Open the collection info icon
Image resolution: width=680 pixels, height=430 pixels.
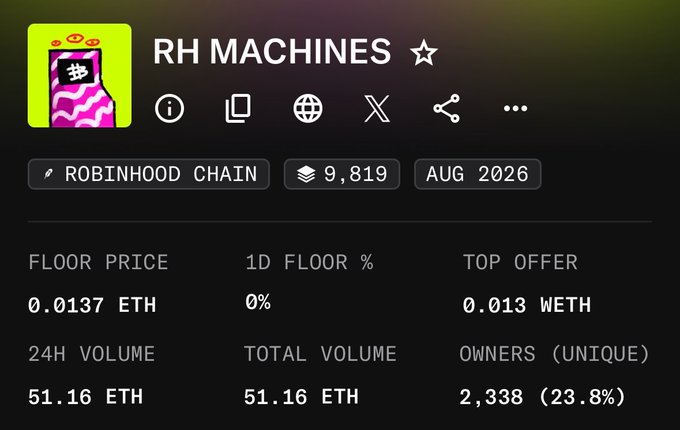(169, 108)
